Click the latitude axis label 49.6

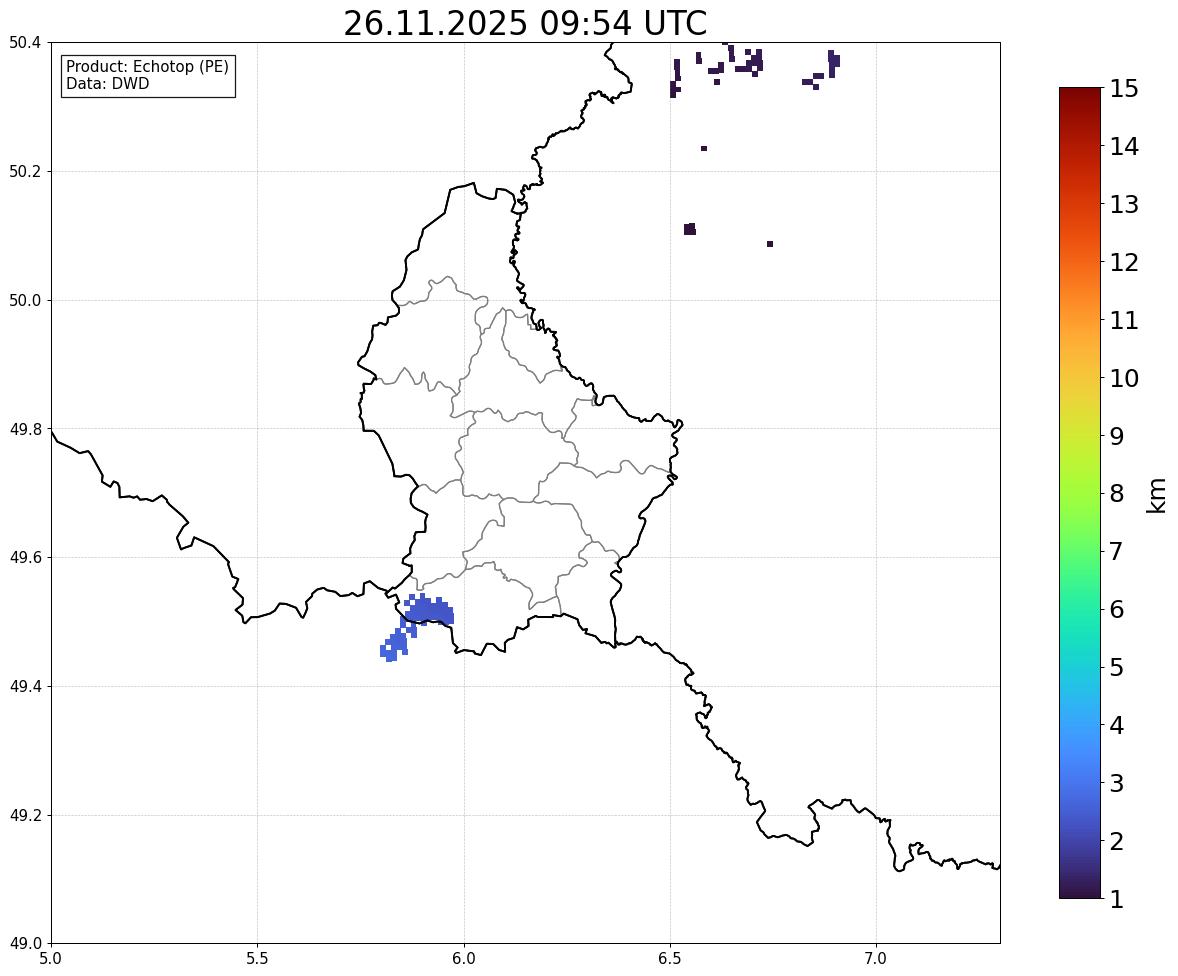pyautogui.click(x=25, y=558)
